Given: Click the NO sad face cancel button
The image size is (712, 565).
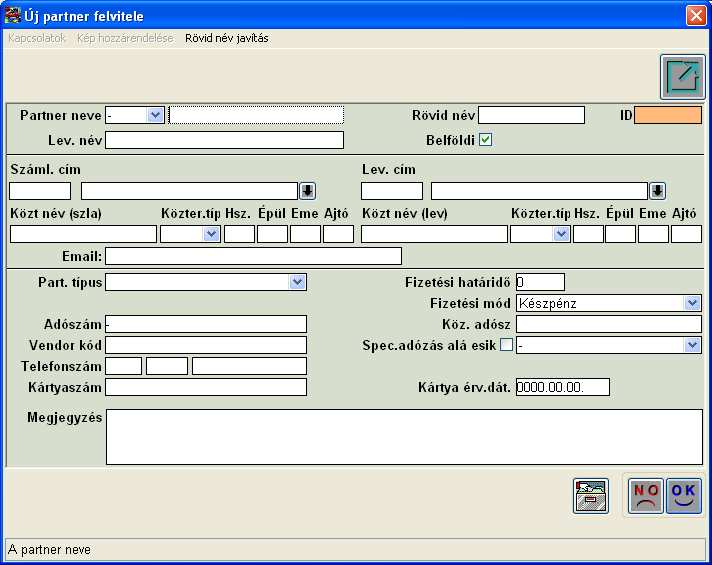Looking at the screenshot, I should pos(646,496).
